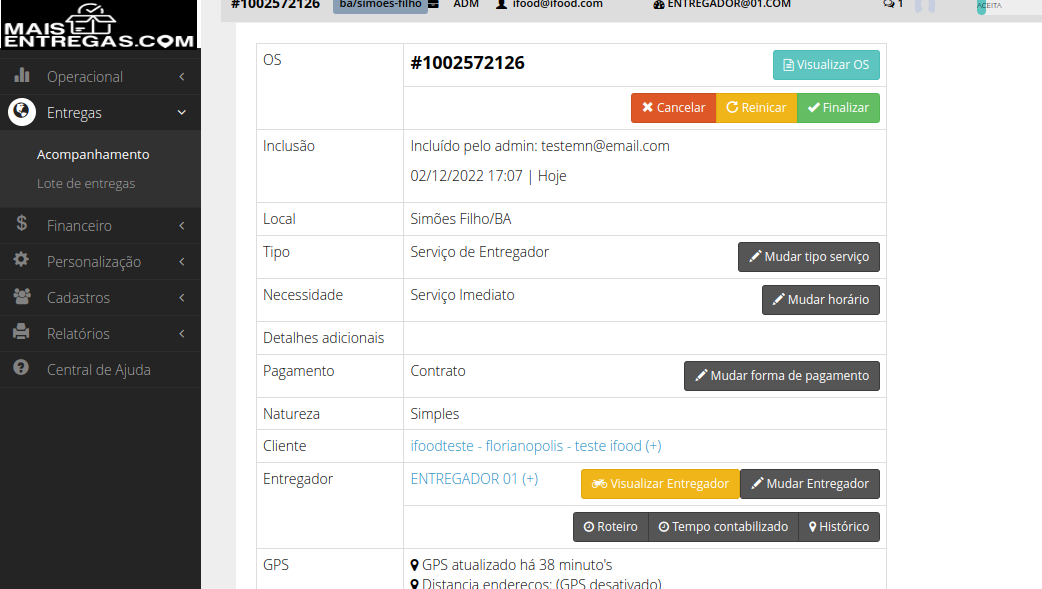The height and width of the screenshot is (589, 1042).
Task: Open ENTREGADOR 01 (+) link
Action: coord(474,479)
